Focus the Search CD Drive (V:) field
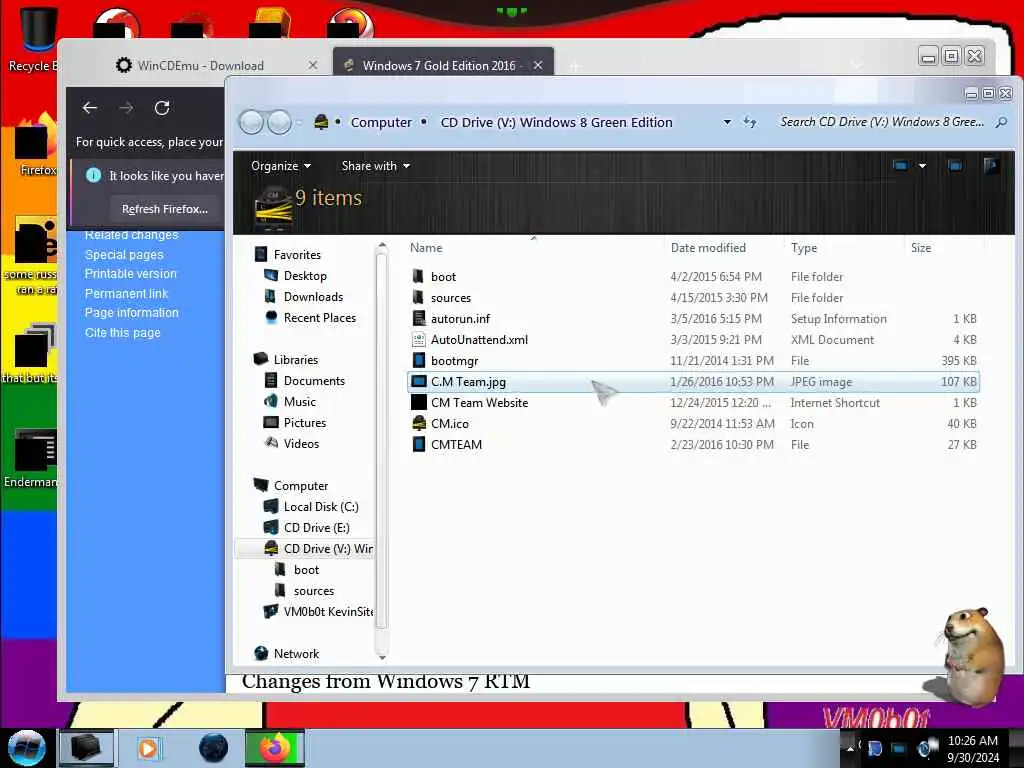 (x=882, y=122)
